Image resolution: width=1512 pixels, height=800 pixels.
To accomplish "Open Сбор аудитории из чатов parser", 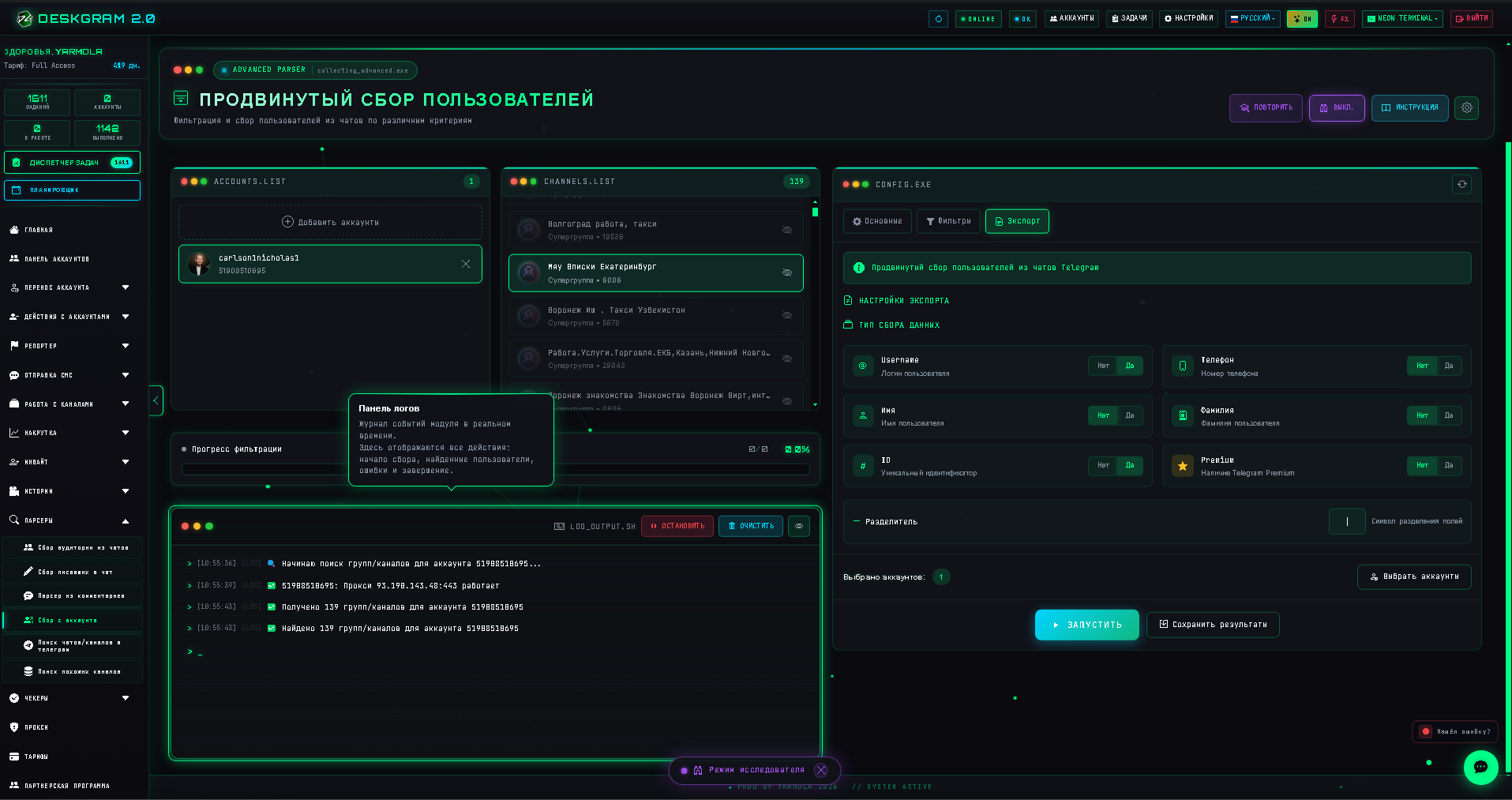I will point(73,547).
